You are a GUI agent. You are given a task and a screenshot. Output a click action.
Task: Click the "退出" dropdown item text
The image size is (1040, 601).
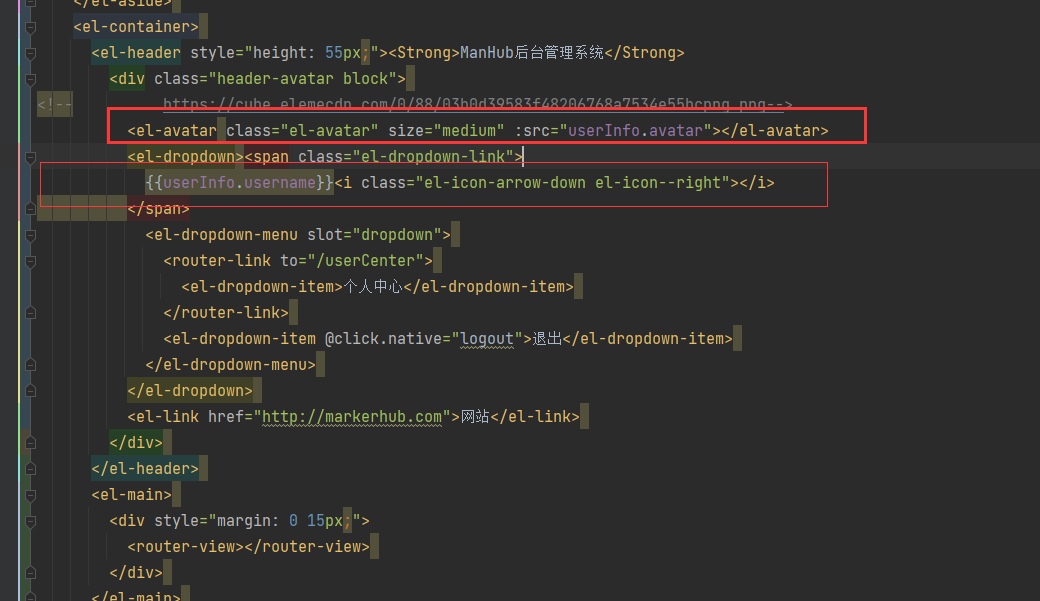coord(547,339)
